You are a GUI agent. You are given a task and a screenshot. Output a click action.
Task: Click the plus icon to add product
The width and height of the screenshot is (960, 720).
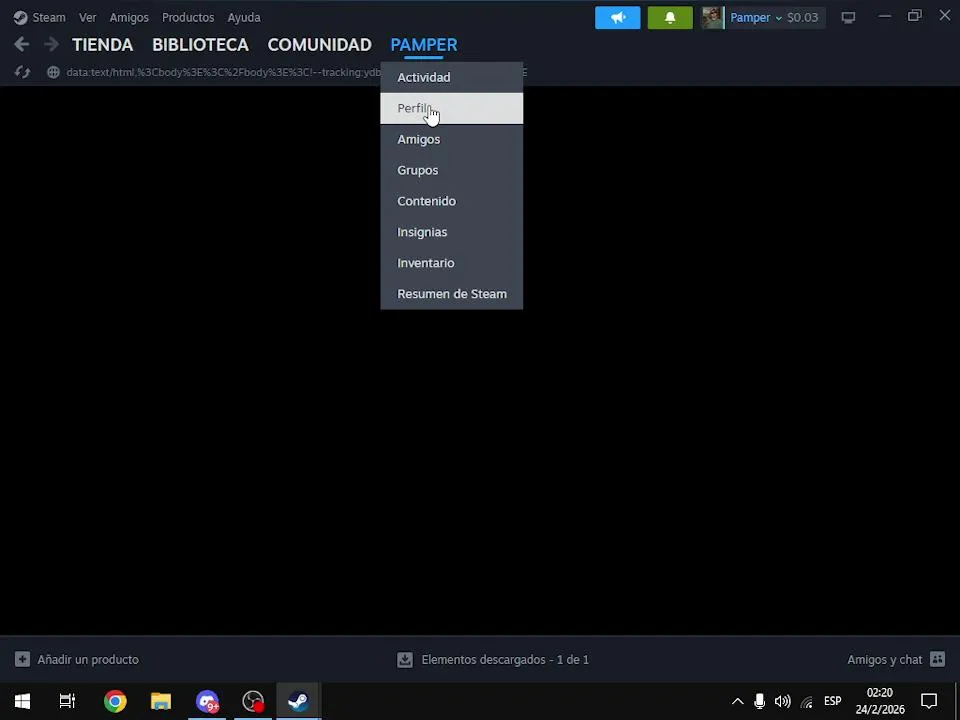[x=22, y=659]
